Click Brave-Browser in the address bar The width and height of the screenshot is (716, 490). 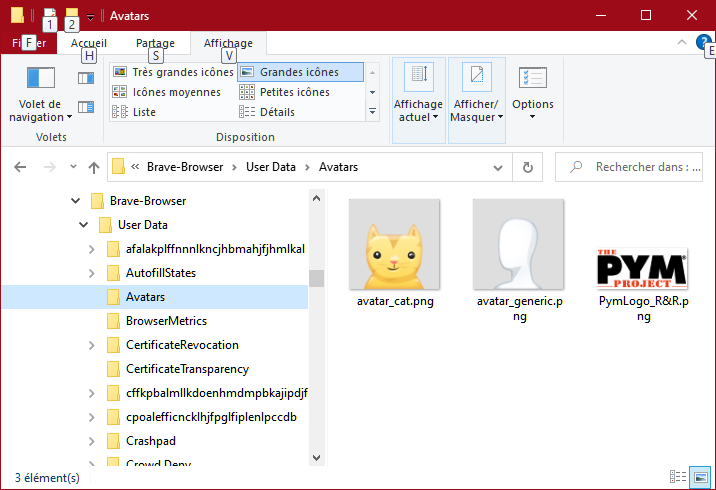pyautogui.click(x=185, y=167)
